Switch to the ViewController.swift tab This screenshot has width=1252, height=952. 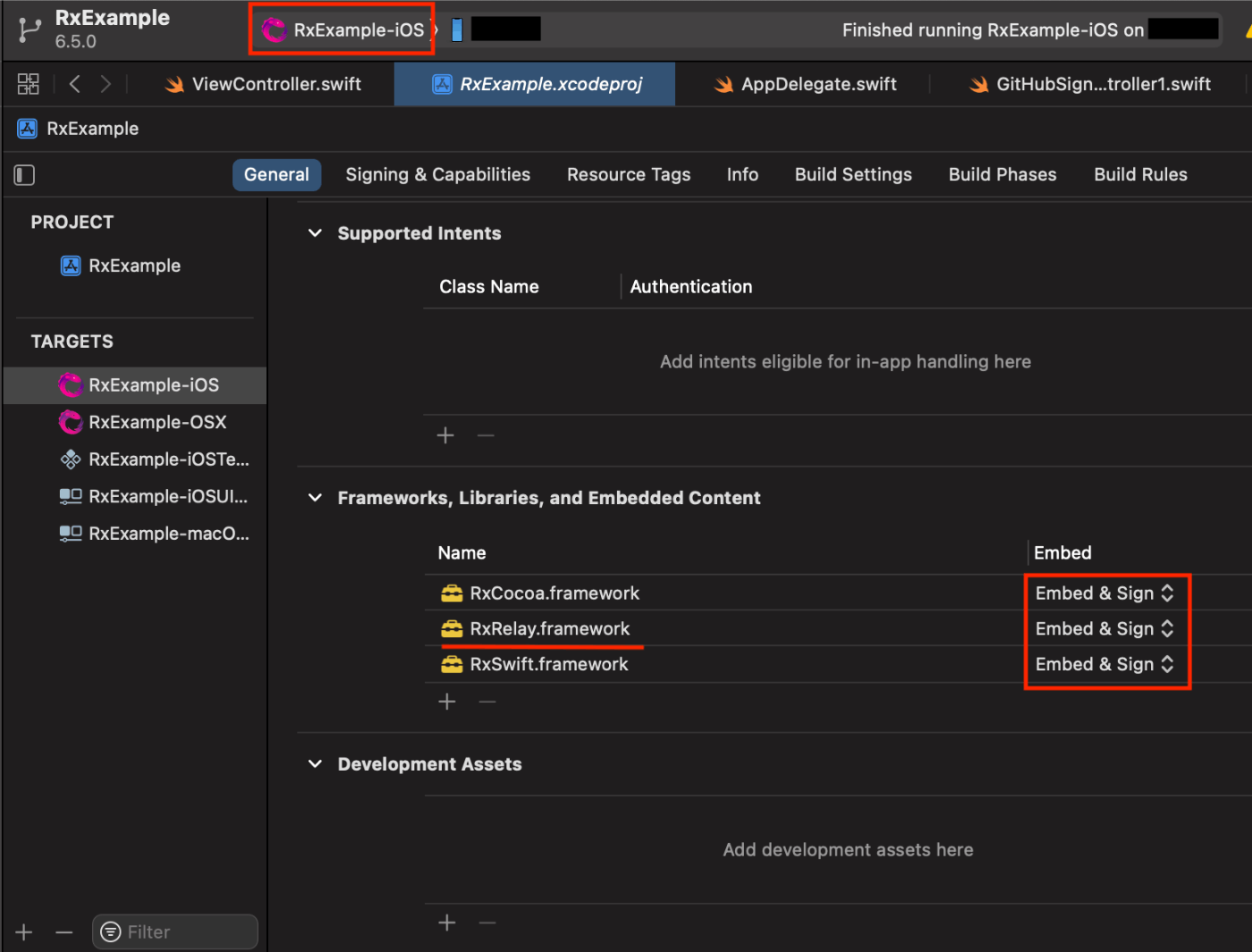263,84
